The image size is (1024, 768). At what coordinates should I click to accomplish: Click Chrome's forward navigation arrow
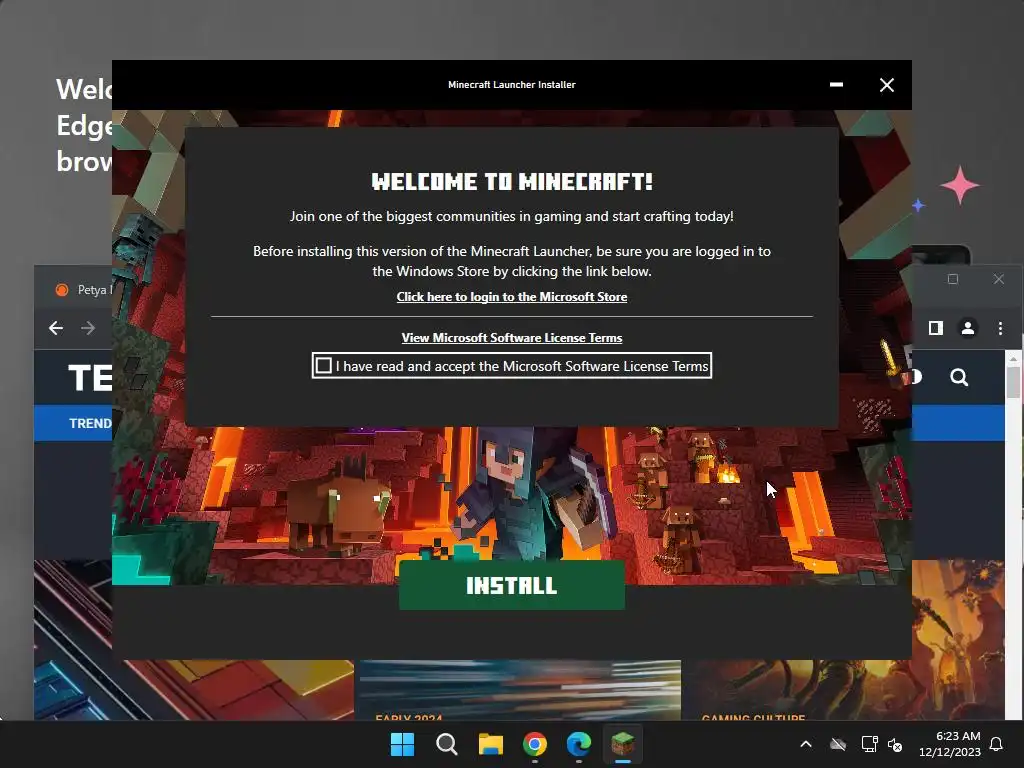coord(88,328)
